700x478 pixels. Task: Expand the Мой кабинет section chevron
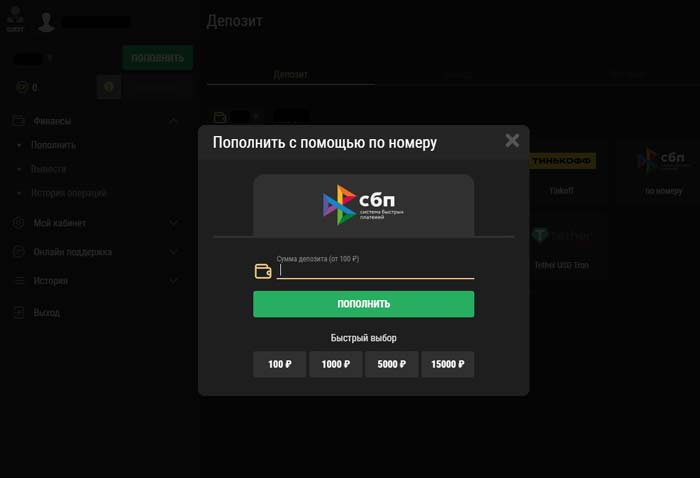174,223
